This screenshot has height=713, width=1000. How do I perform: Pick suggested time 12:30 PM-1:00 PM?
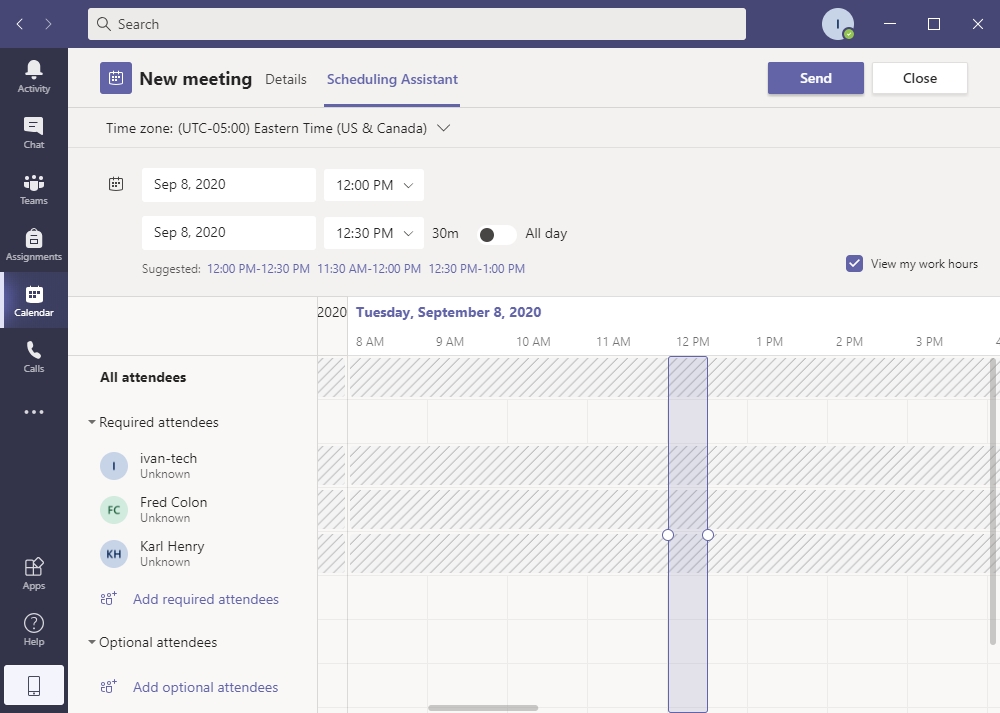477,269
